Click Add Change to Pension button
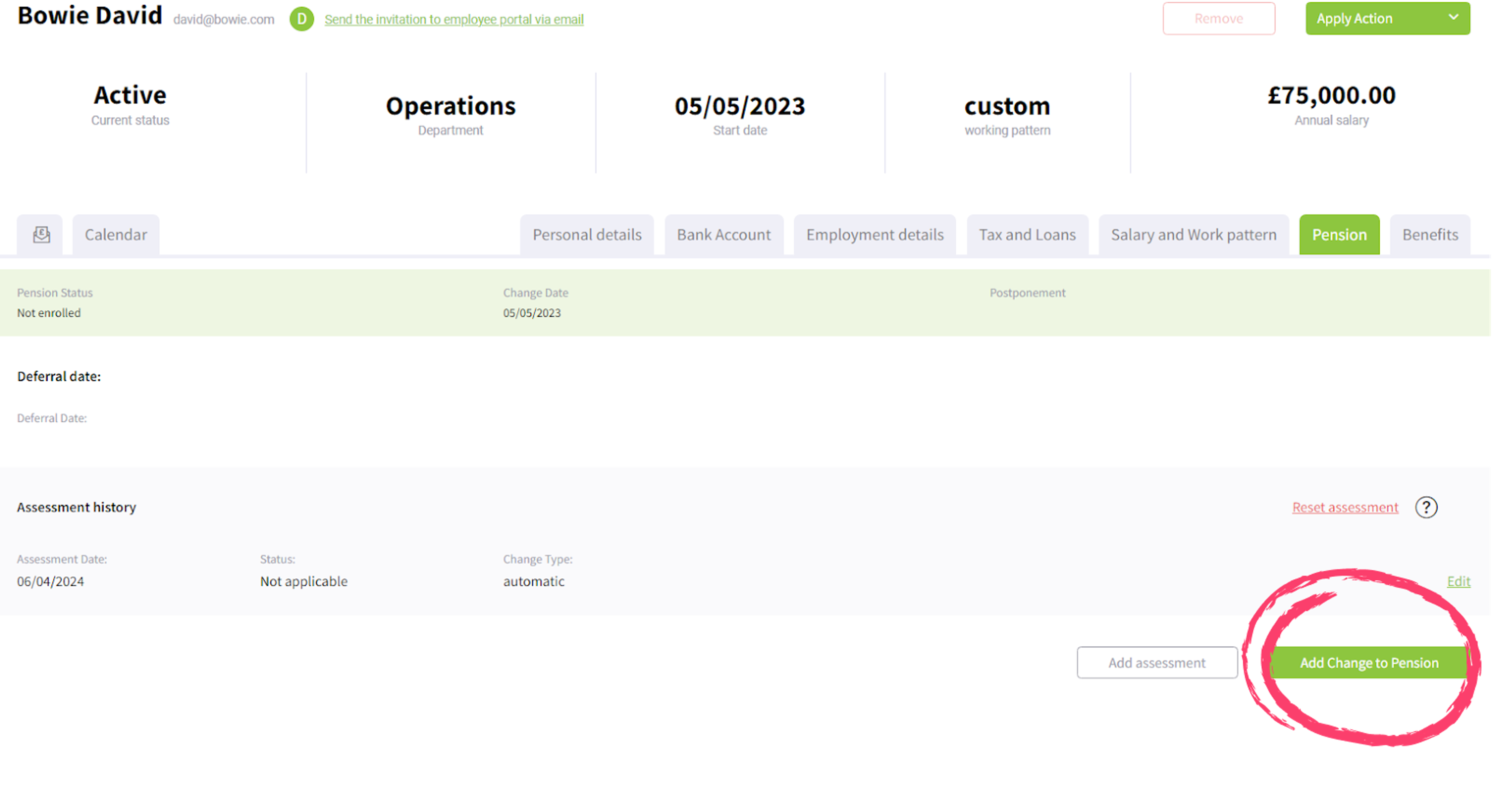This screenshot has width=1512, height=812. (1369, 662)
